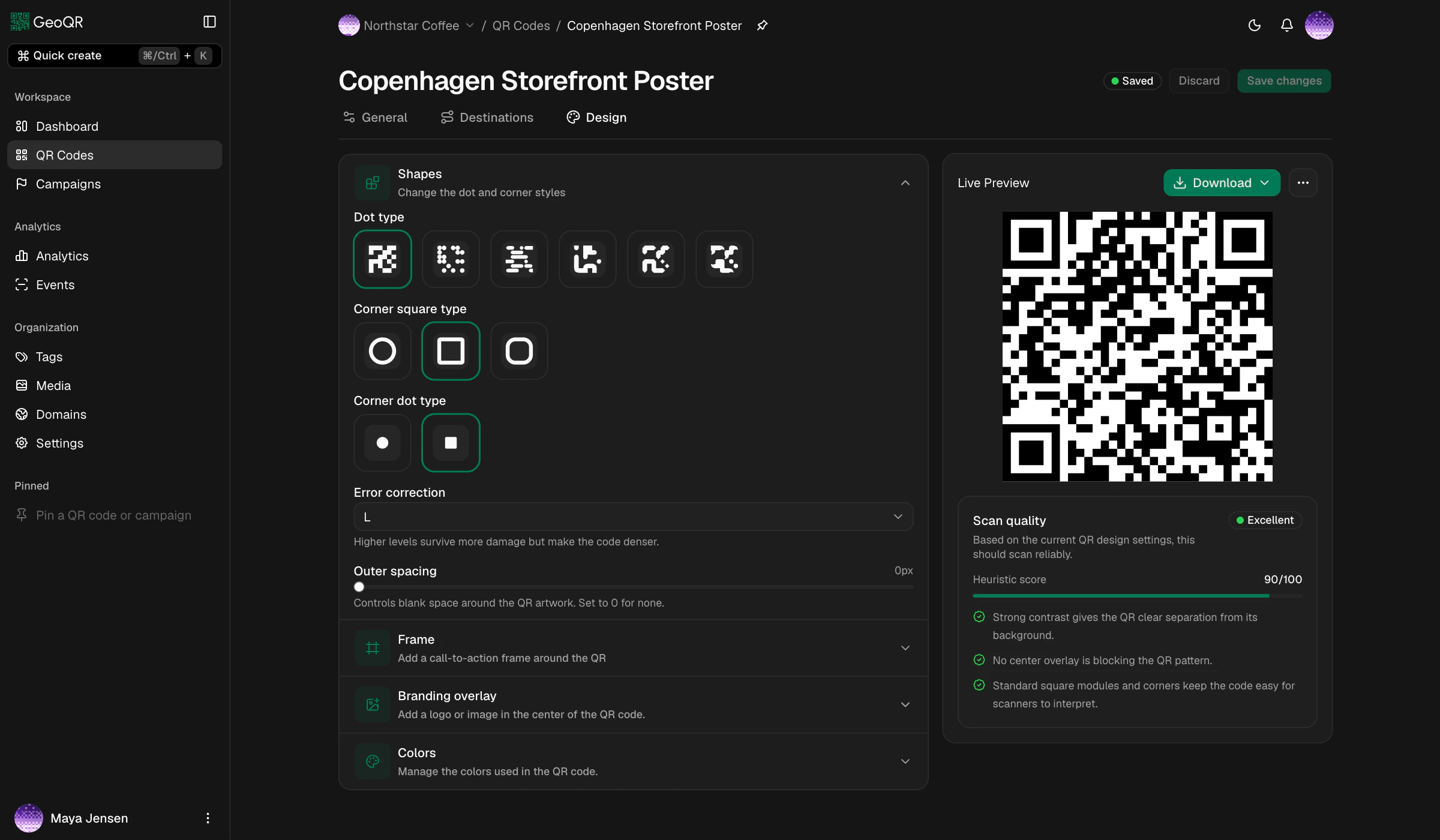Screen dimensions: 1440x840
Task: Click the Save changes button
Action: point(1284,81)
